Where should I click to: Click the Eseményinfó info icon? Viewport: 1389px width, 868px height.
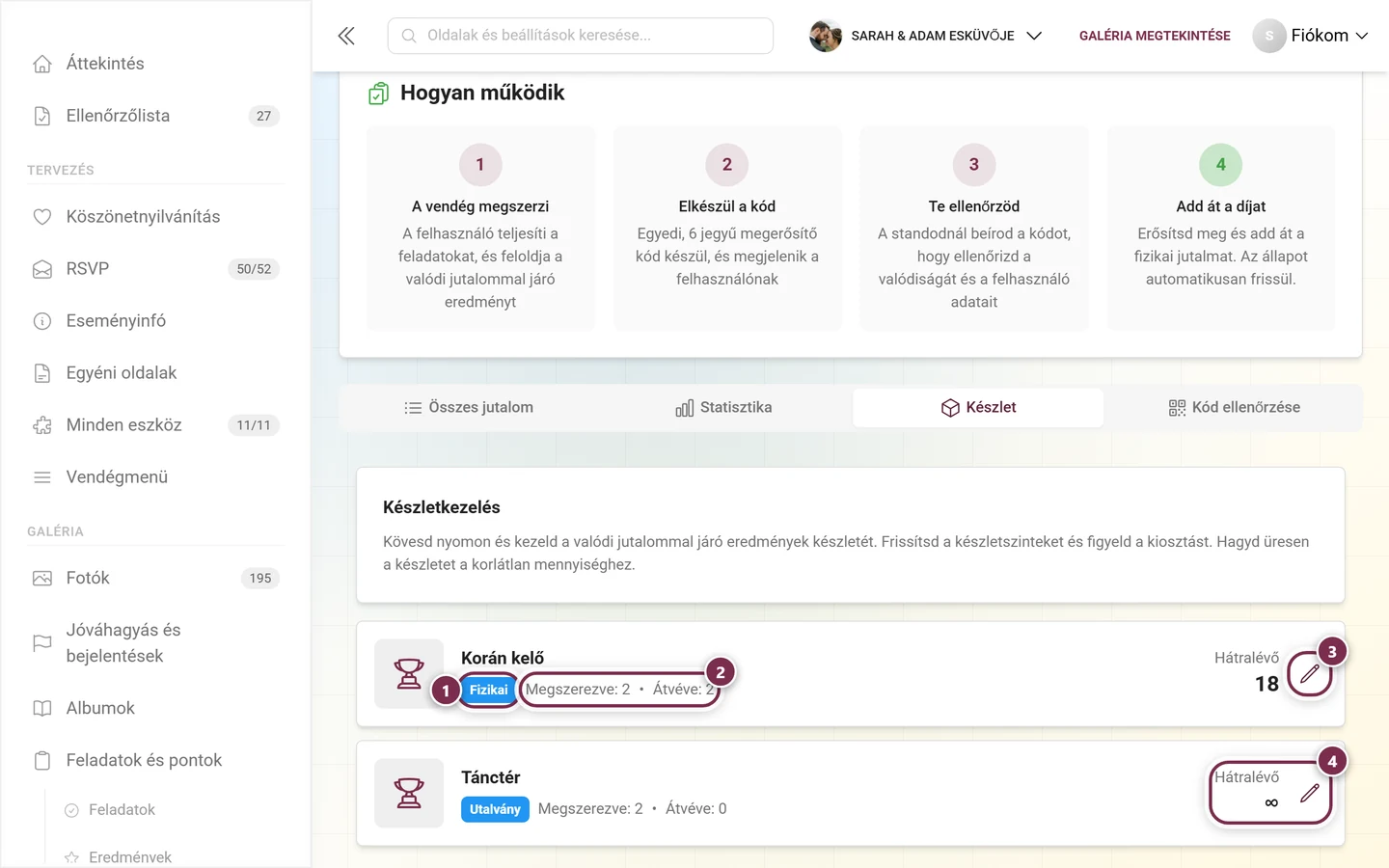click(x=42, y=321)
